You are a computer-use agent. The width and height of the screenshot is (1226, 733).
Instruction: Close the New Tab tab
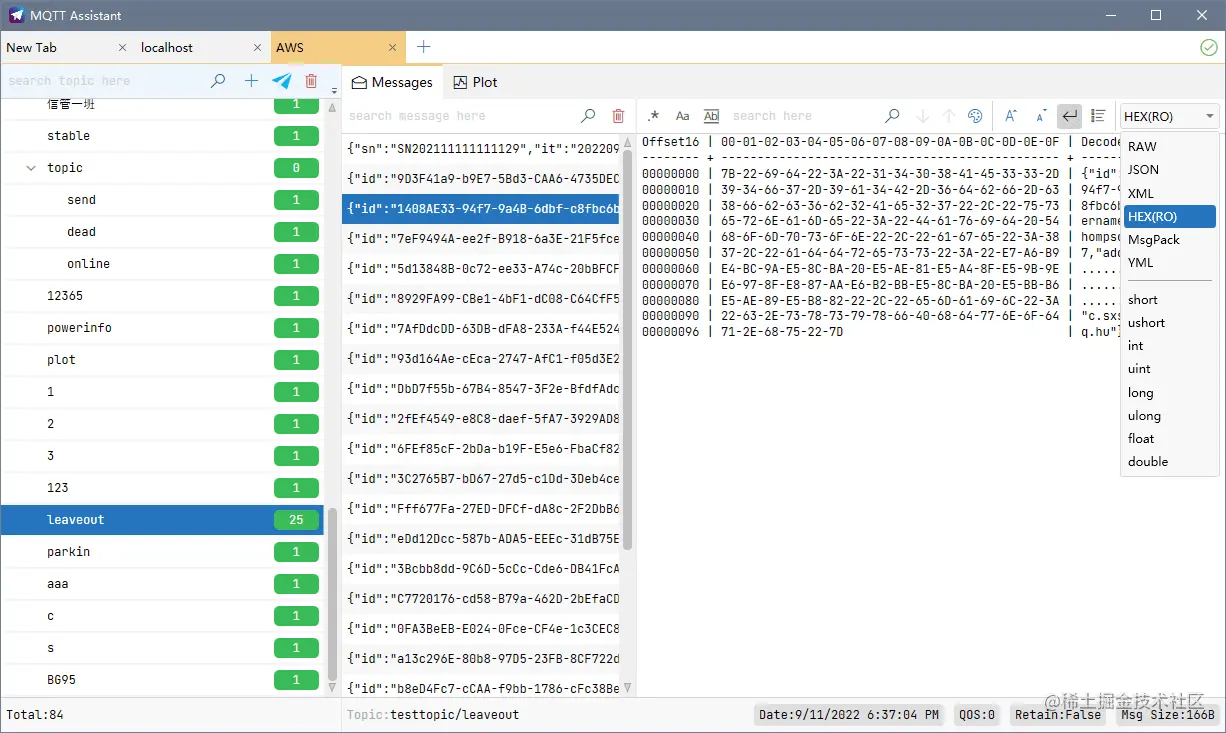(123, 47)
